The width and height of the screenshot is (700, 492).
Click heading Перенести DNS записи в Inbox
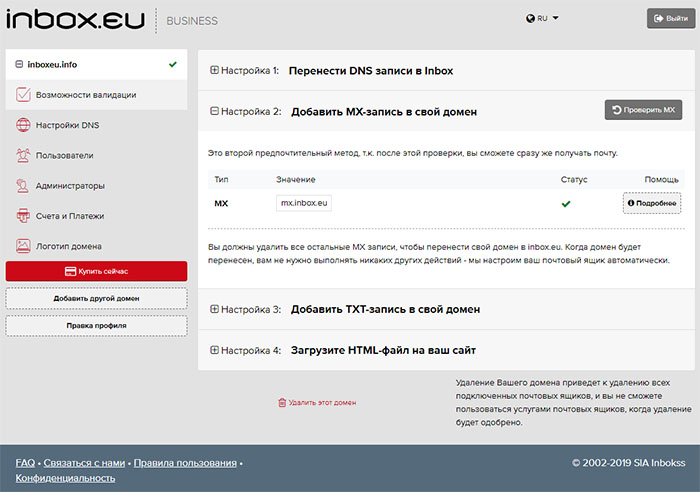coord(371,71)
